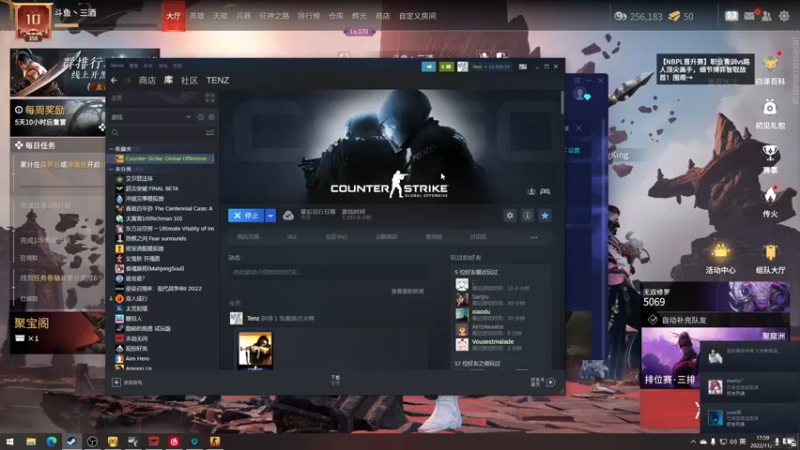Open the trading card thumbnail
Image resolution: width=800 pixels, height=450 pixels.
255,351
